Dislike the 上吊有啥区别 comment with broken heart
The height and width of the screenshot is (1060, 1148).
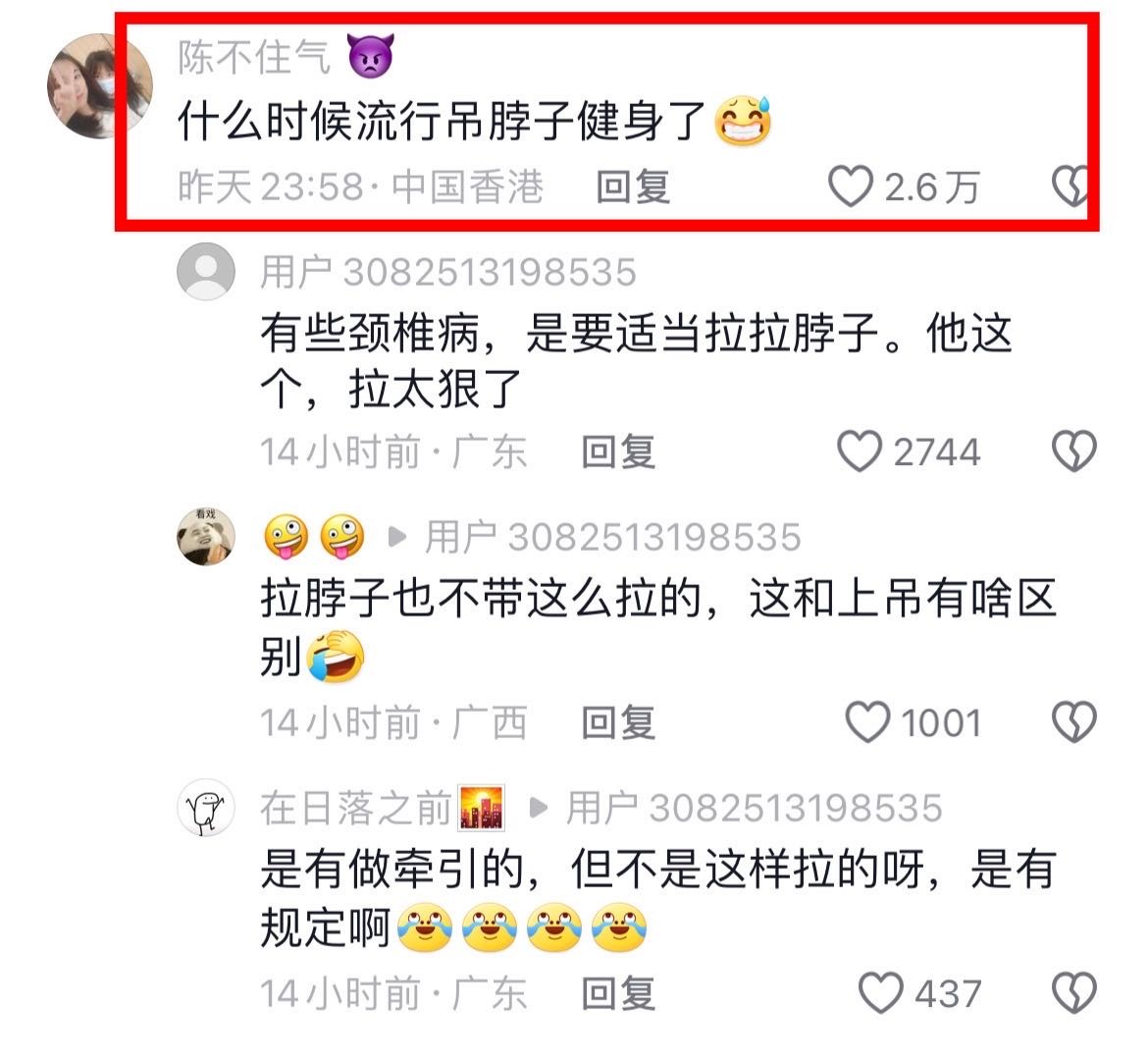(x=1073, y=722)
